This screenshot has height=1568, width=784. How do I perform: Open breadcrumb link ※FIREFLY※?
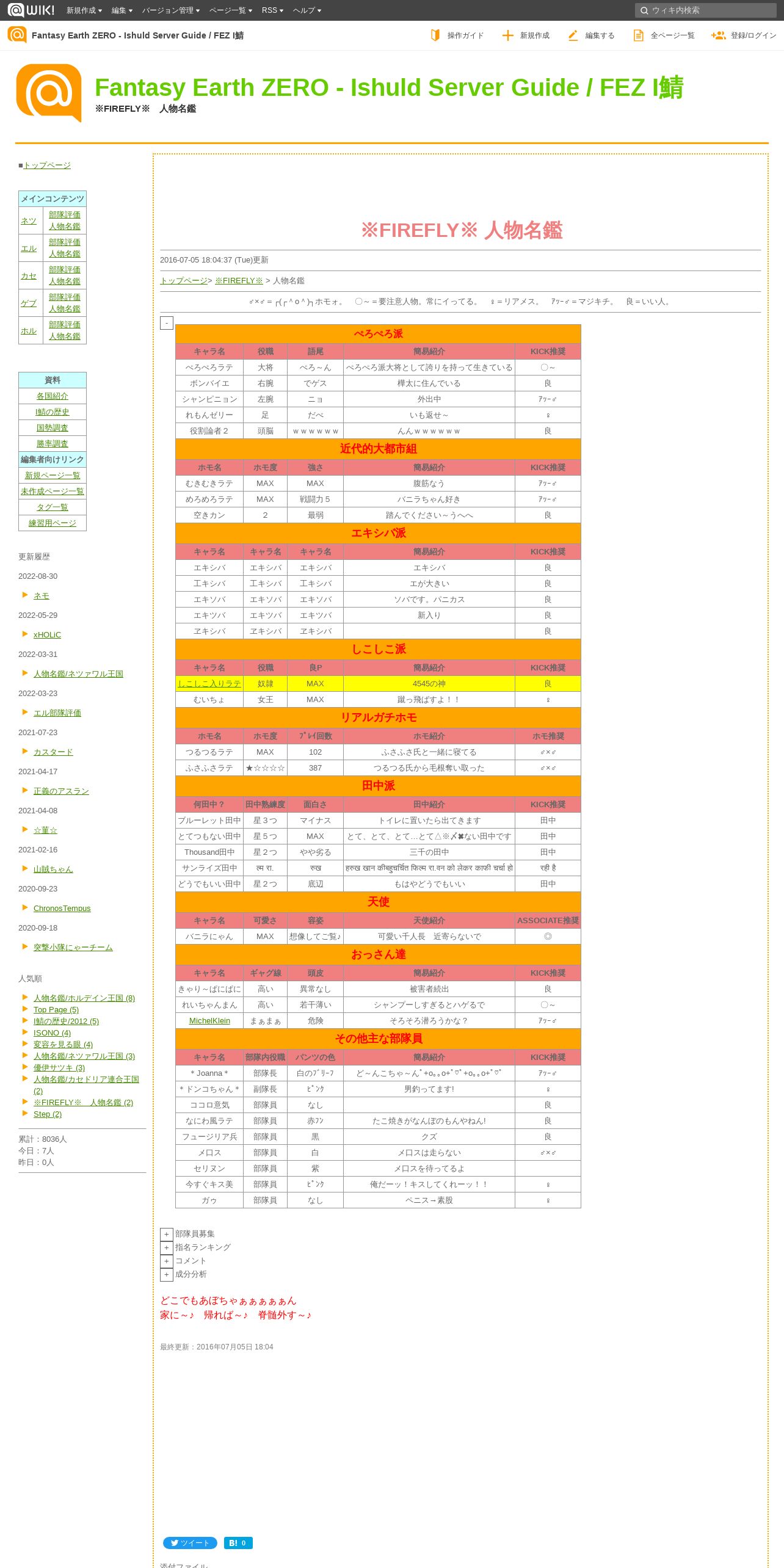point(239,281)
